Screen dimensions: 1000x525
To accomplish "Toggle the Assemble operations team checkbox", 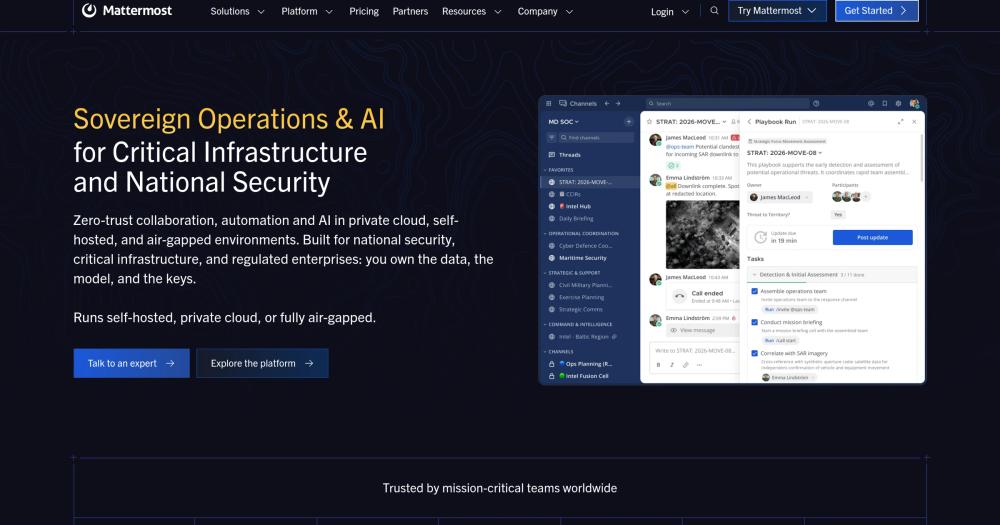I will [754, 291].
